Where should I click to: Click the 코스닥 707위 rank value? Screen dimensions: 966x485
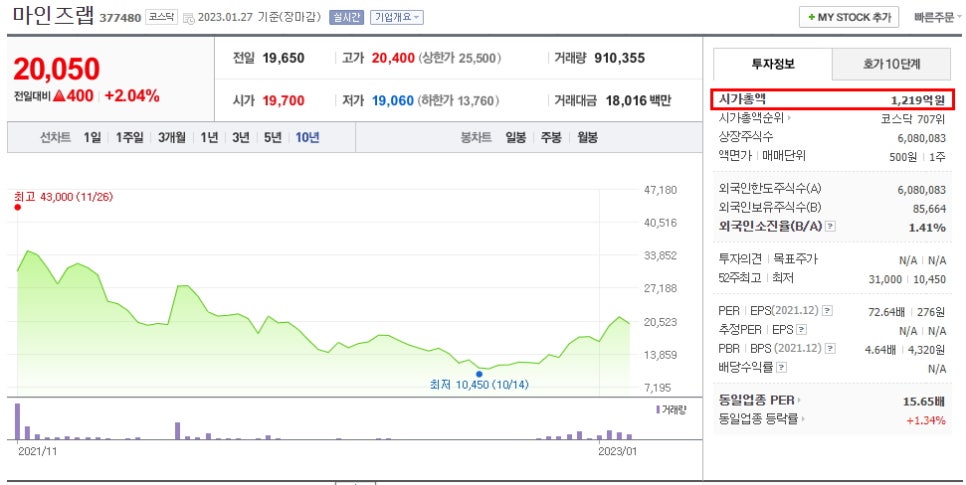(x=913, y=119)
